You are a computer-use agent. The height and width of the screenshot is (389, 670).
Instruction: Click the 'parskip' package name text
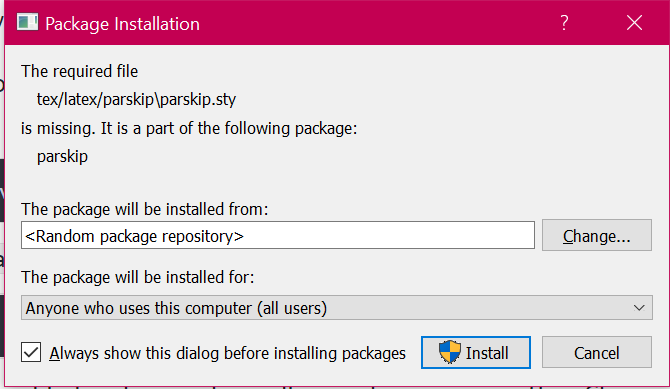click(x=62, y=156)
